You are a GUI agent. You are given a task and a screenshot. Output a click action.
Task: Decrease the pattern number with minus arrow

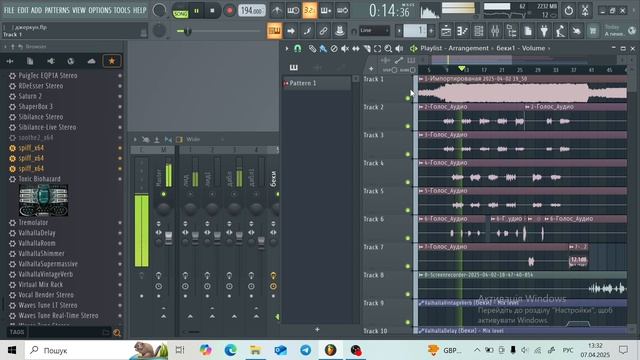pos(399,31)
